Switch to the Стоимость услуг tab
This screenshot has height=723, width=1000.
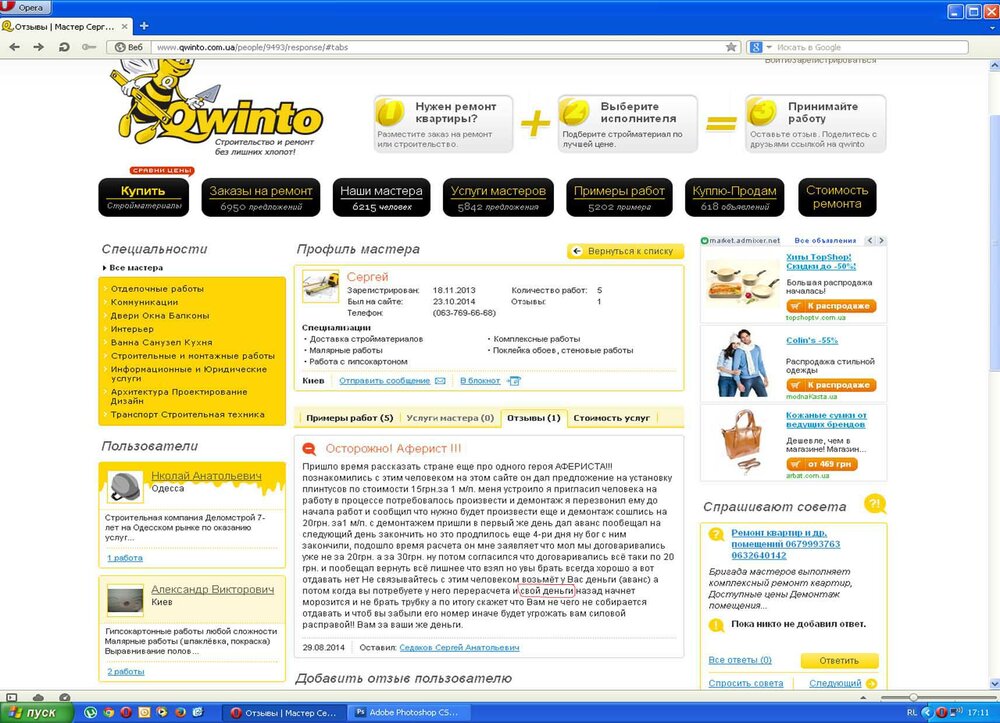tap(612, 420)
